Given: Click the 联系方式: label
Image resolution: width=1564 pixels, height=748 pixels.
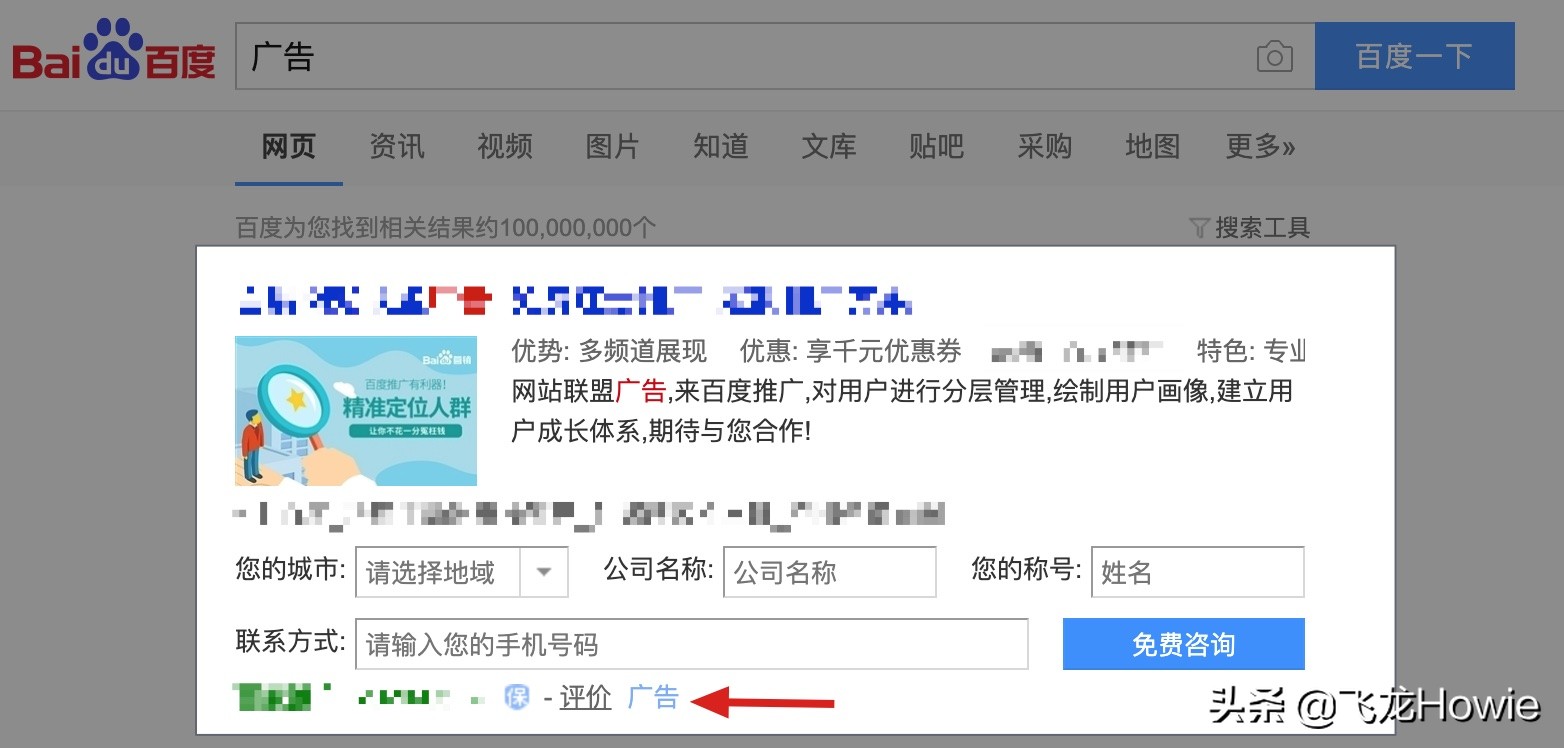Looking at the screenshot, I should pyautogui.click(x=291, y=642).
